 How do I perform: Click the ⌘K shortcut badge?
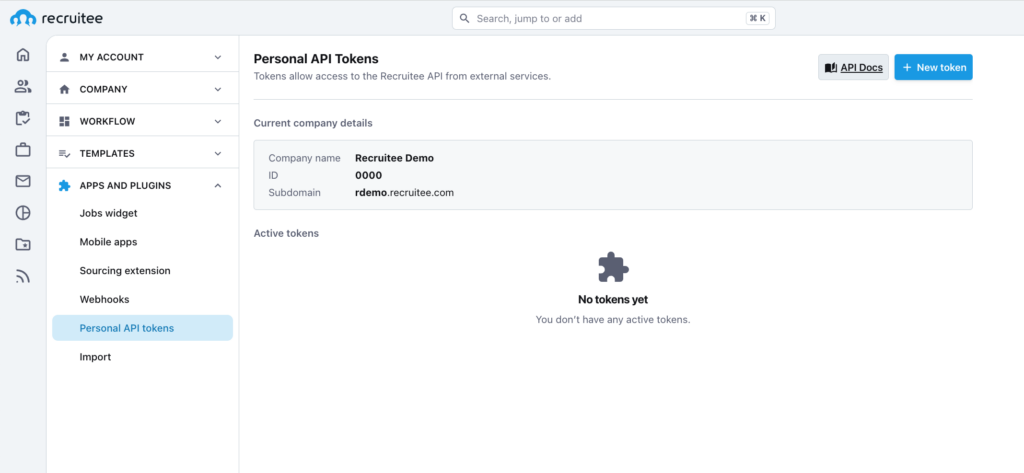[x=758, y=18]
